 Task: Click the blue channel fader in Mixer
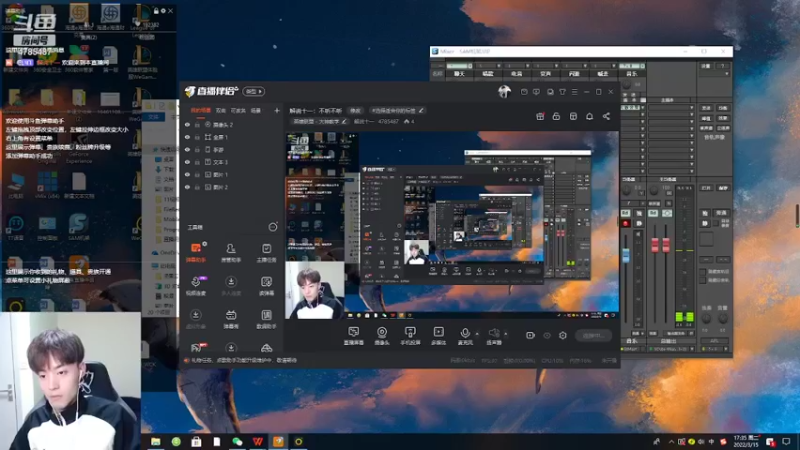(x=626, y=255)
